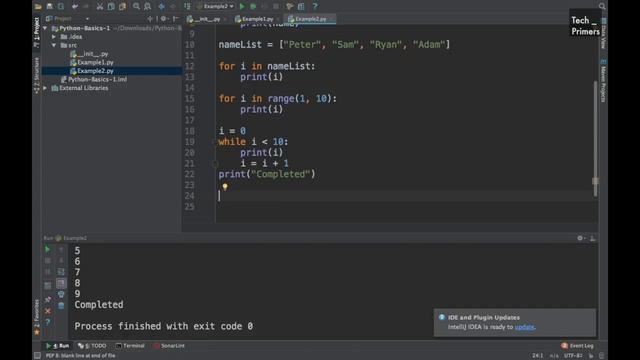This screenshot has width=640, height=360.
Task: Open the Example2 run configuration dropdown
Action: point(216,6)
